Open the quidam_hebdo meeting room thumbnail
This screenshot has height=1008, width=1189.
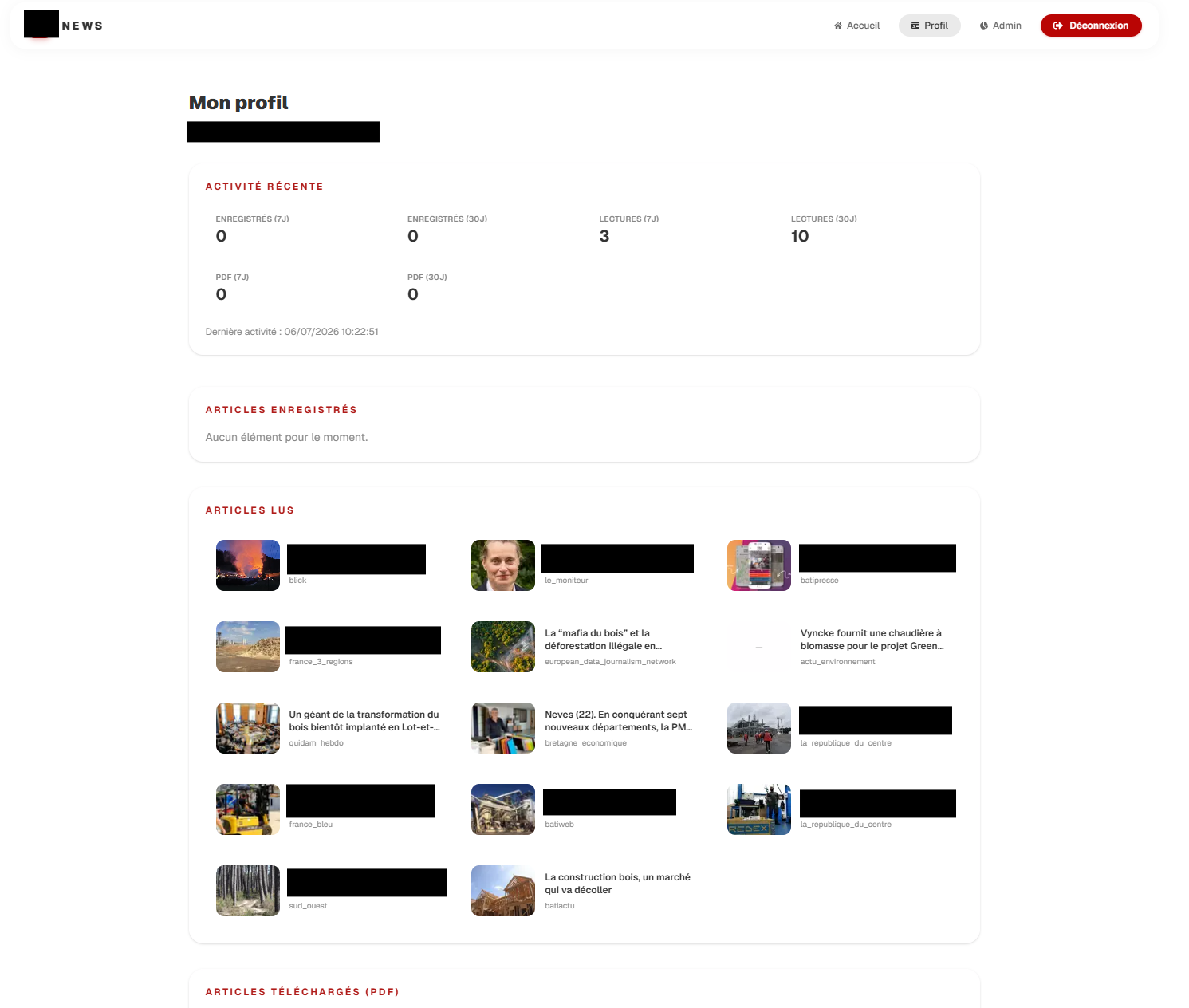(248, 728)
